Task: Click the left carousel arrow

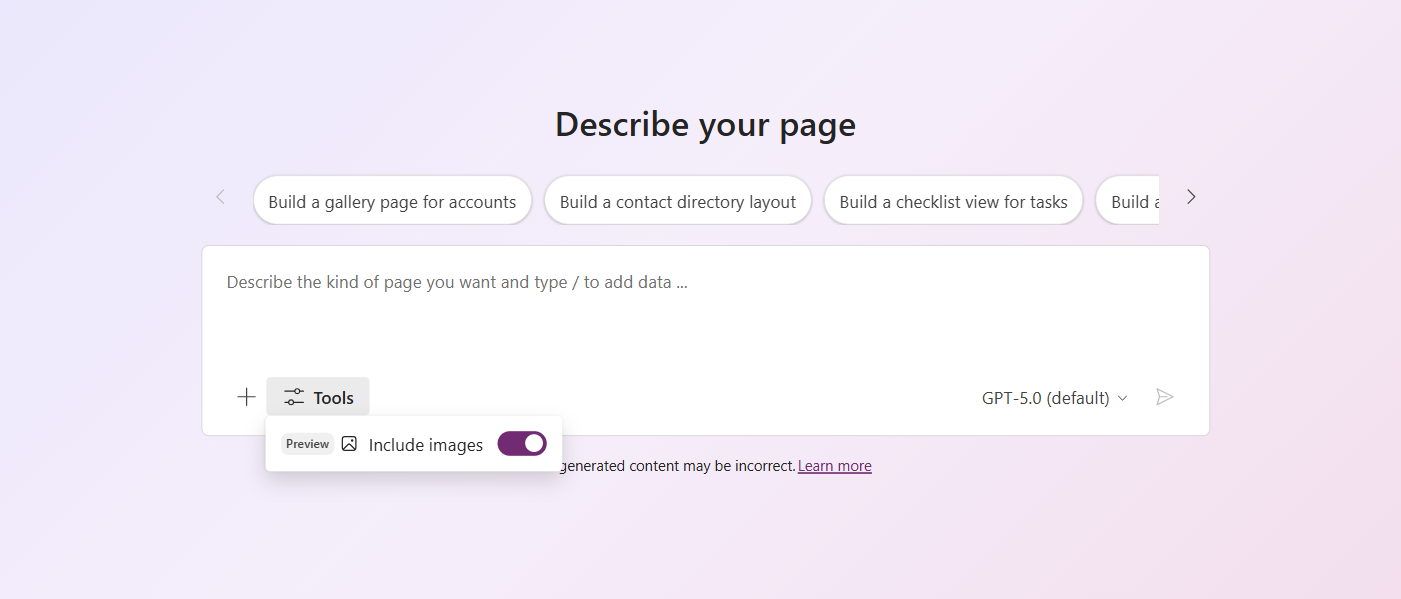Action: coord(219,197)
